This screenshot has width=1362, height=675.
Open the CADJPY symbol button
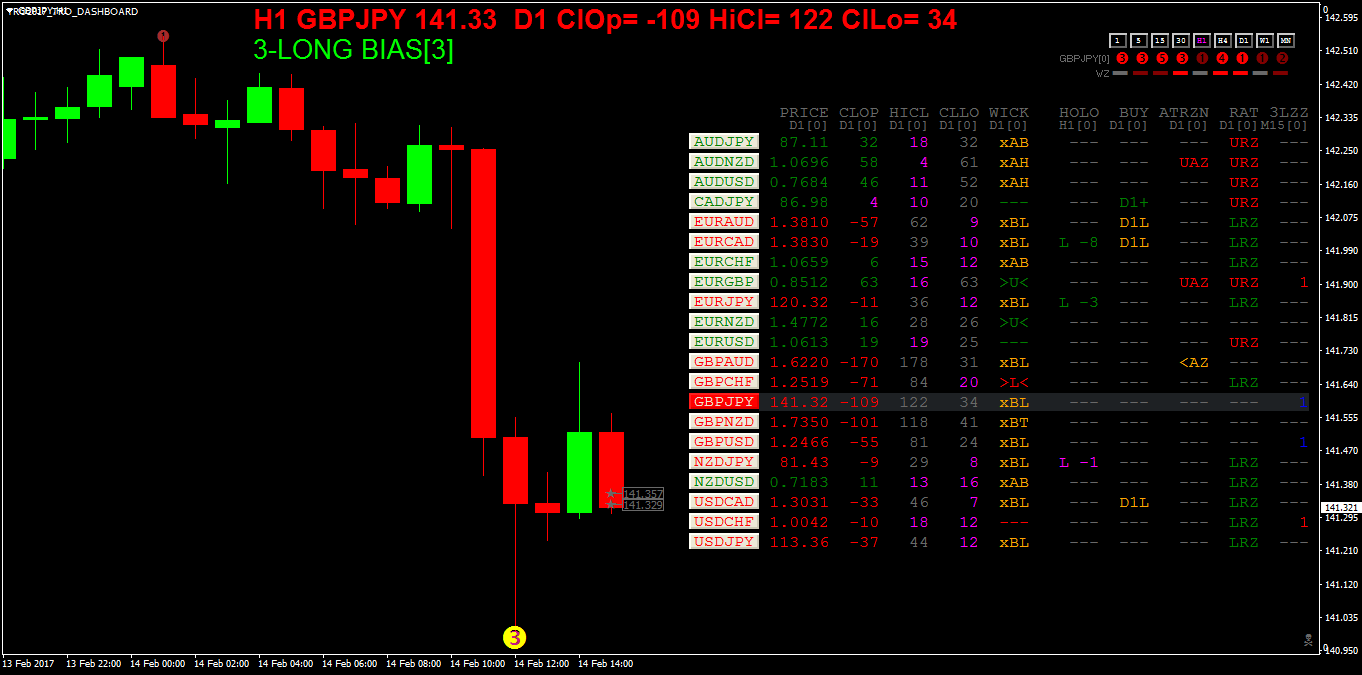pos(724,202)
